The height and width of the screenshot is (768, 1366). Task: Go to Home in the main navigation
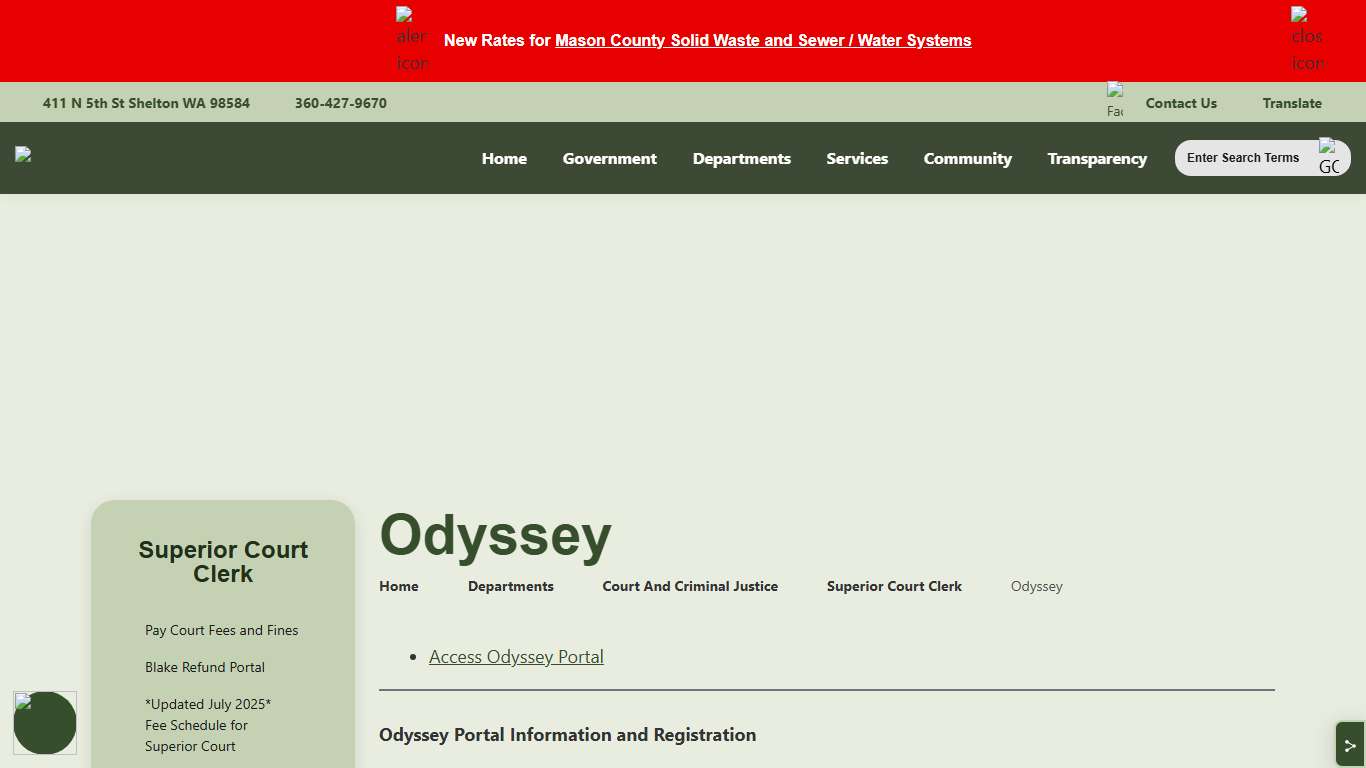[x=504, y=158]
